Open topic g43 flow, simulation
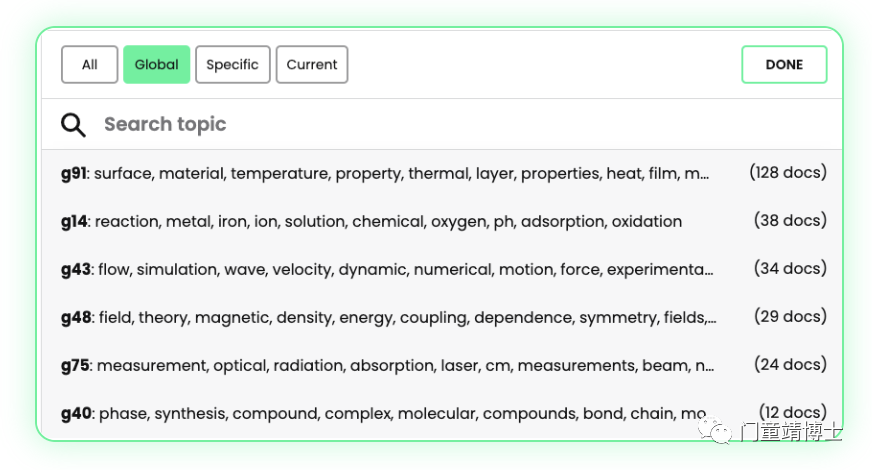This screenshot has width=872, height=470. (x=387, y=270)
